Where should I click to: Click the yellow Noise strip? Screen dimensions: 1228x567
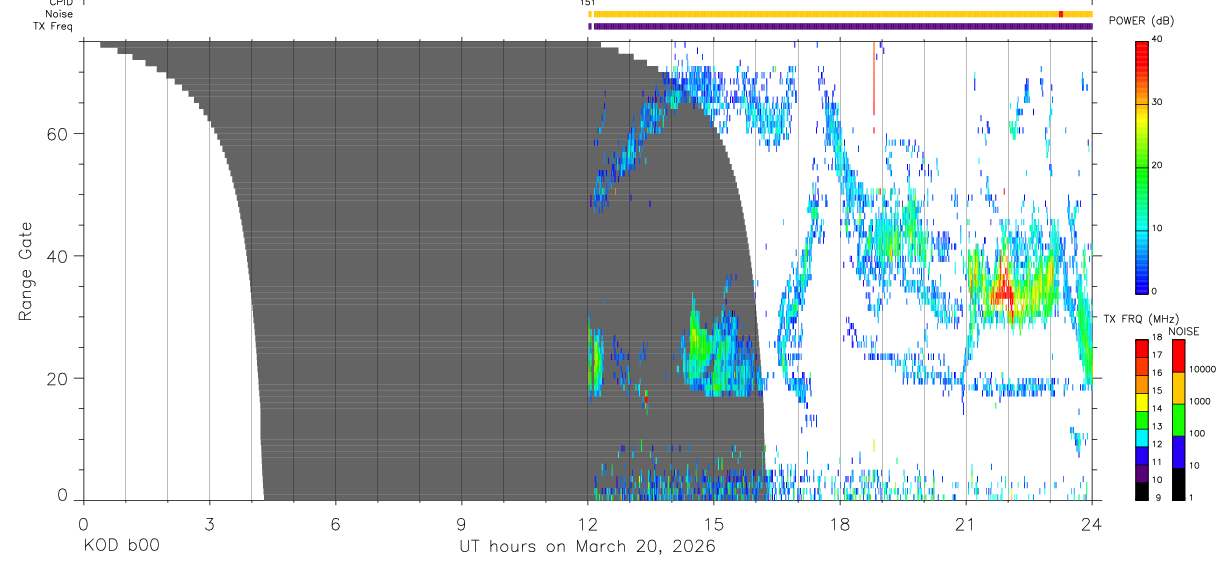[x=840, y=14]
